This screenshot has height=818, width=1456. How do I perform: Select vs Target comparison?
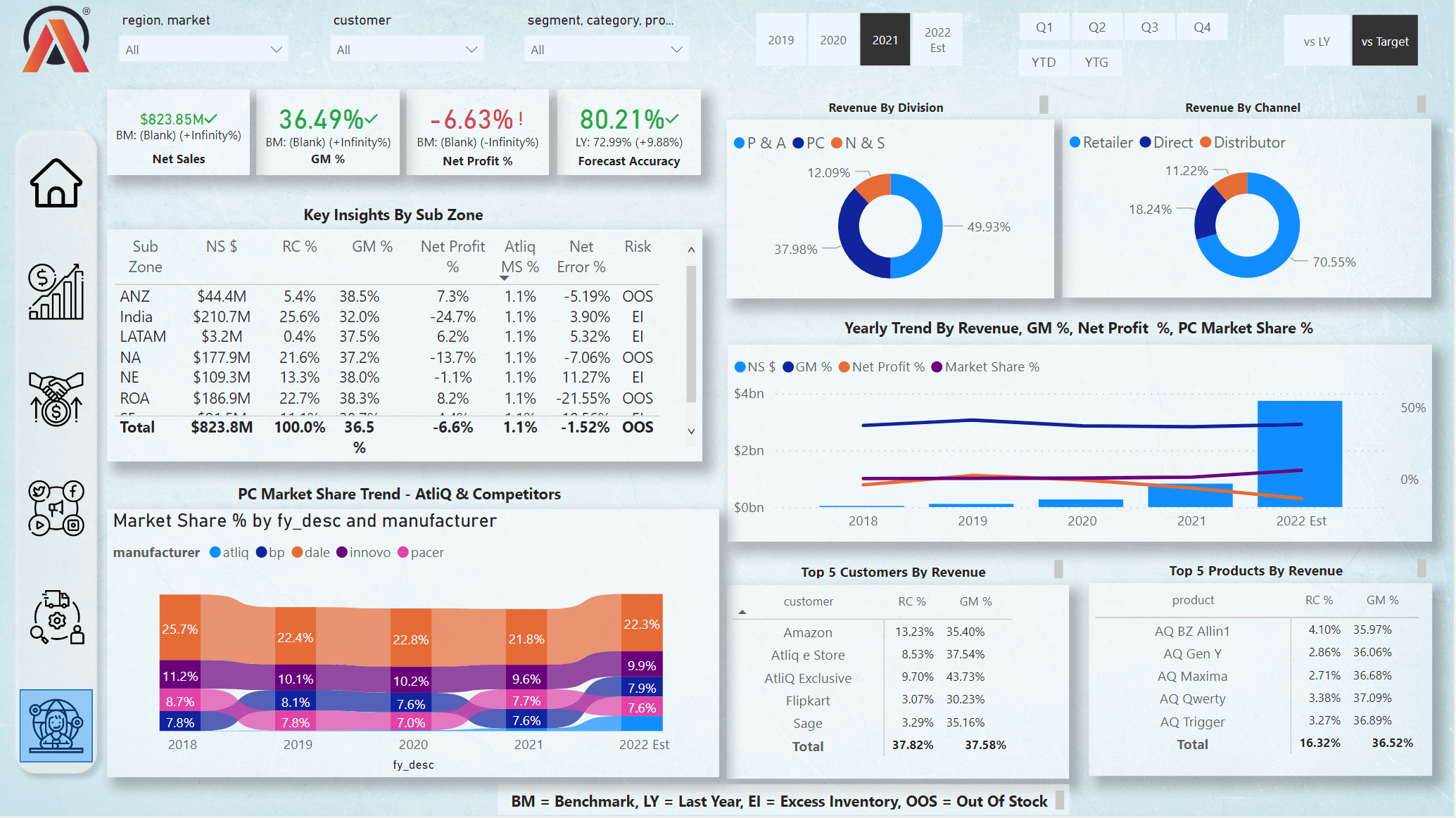[x=1384, y=41]
